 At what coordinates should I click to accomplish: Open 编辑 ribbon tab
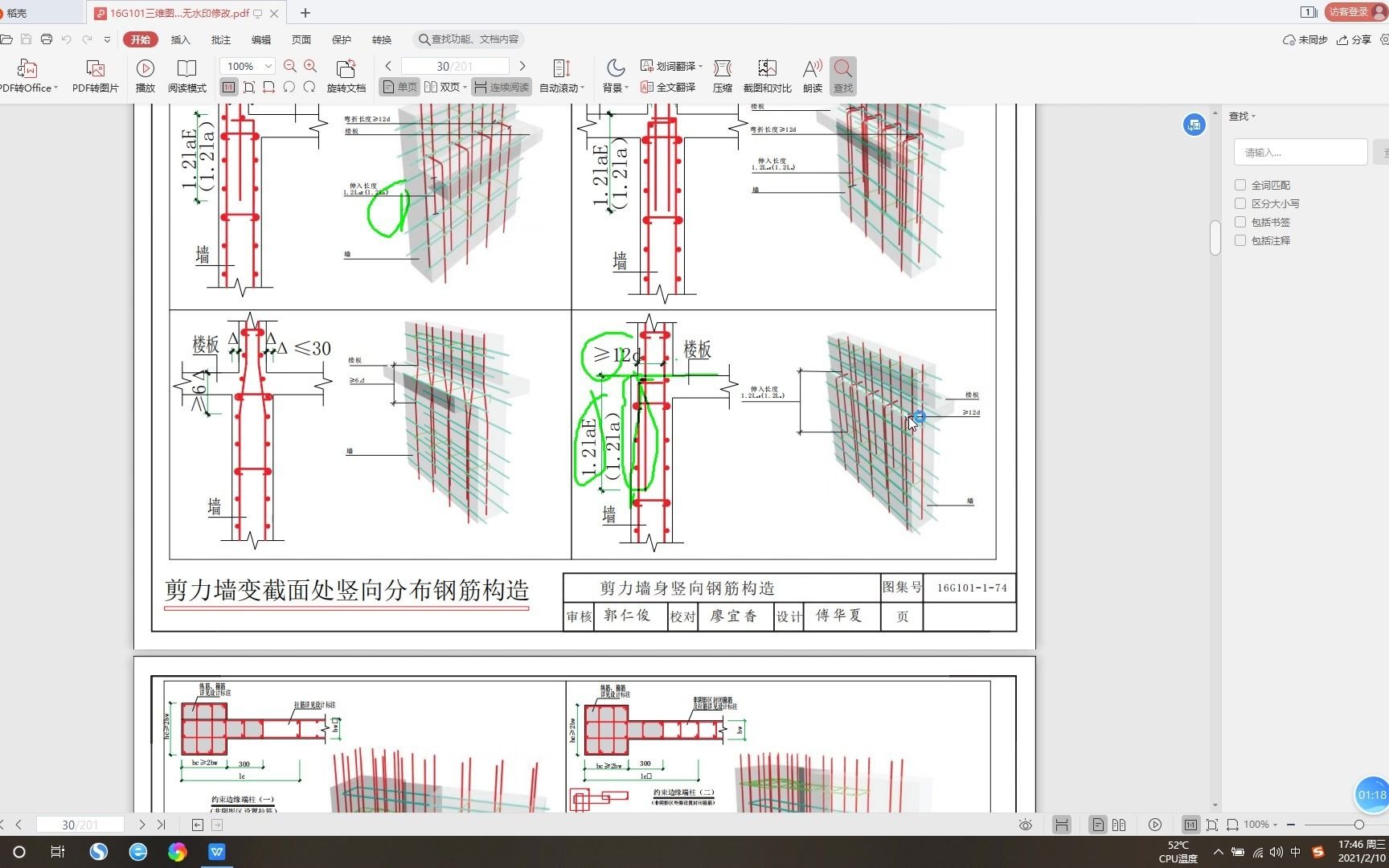tap(261, 39)
